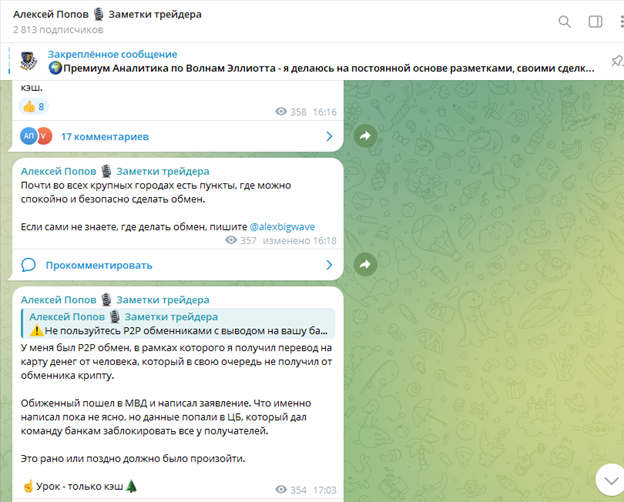Click the АП commenter avatar
The width and height of the screenshot is (624, 502).
tap(28, 136)
